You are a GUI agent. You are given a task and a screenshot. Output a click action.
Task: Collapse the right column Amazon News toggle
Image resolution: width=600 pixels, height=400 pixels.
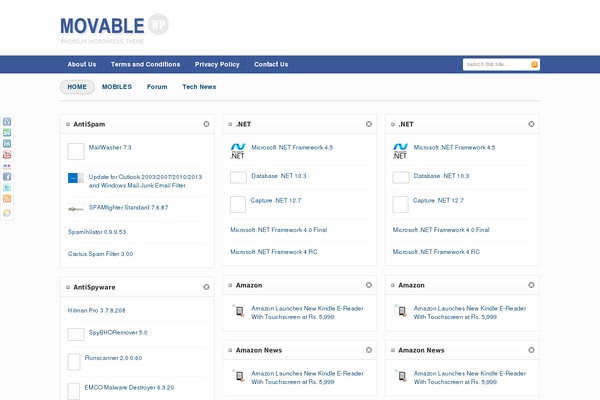click(393, 351)
